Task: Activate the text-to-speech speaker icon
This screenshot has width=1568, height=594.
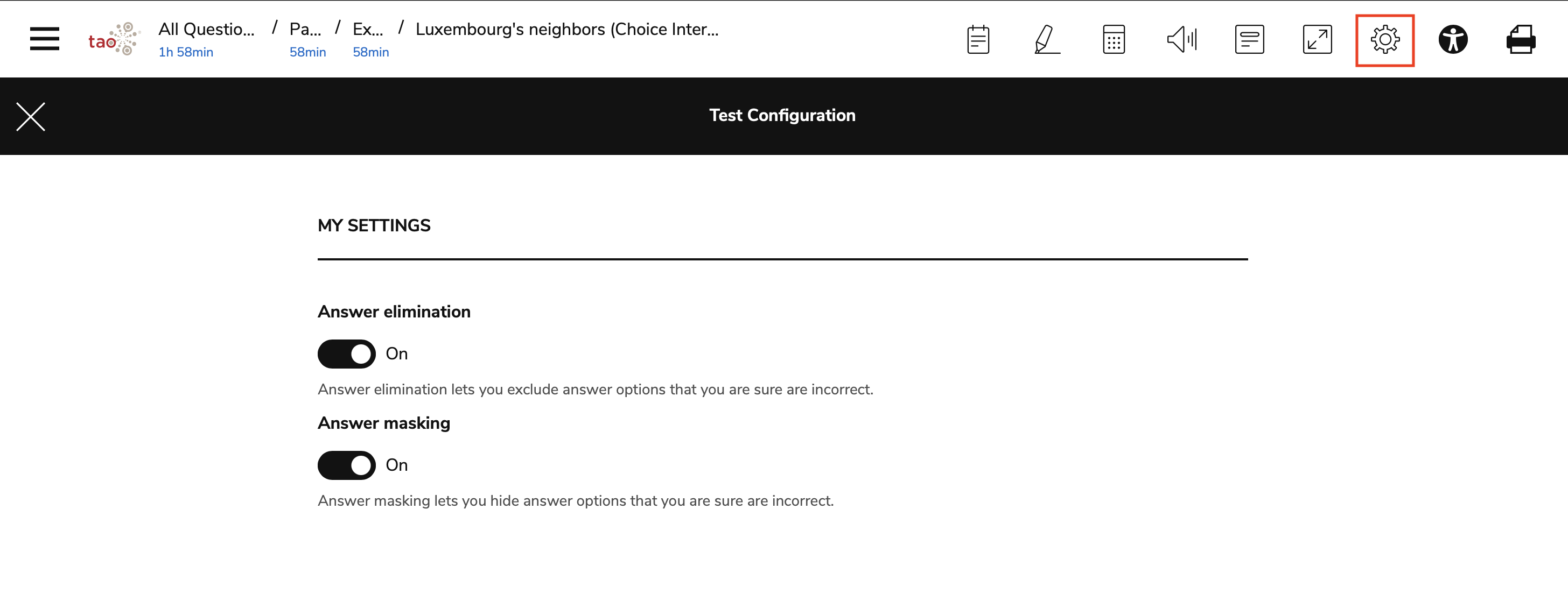Action: click(1181, 39)
